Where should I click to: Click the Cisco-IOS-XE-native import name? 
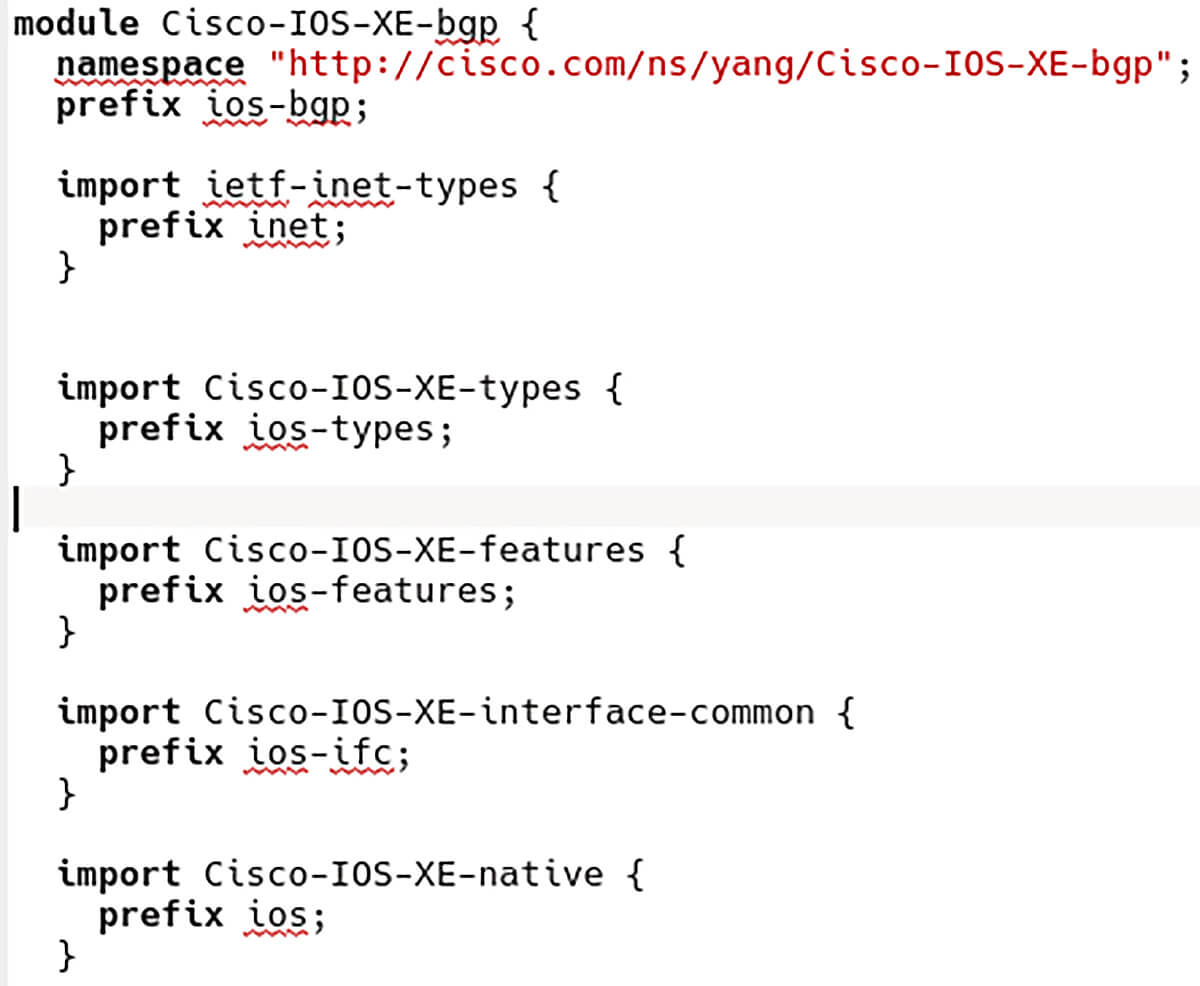pos(403,875)
